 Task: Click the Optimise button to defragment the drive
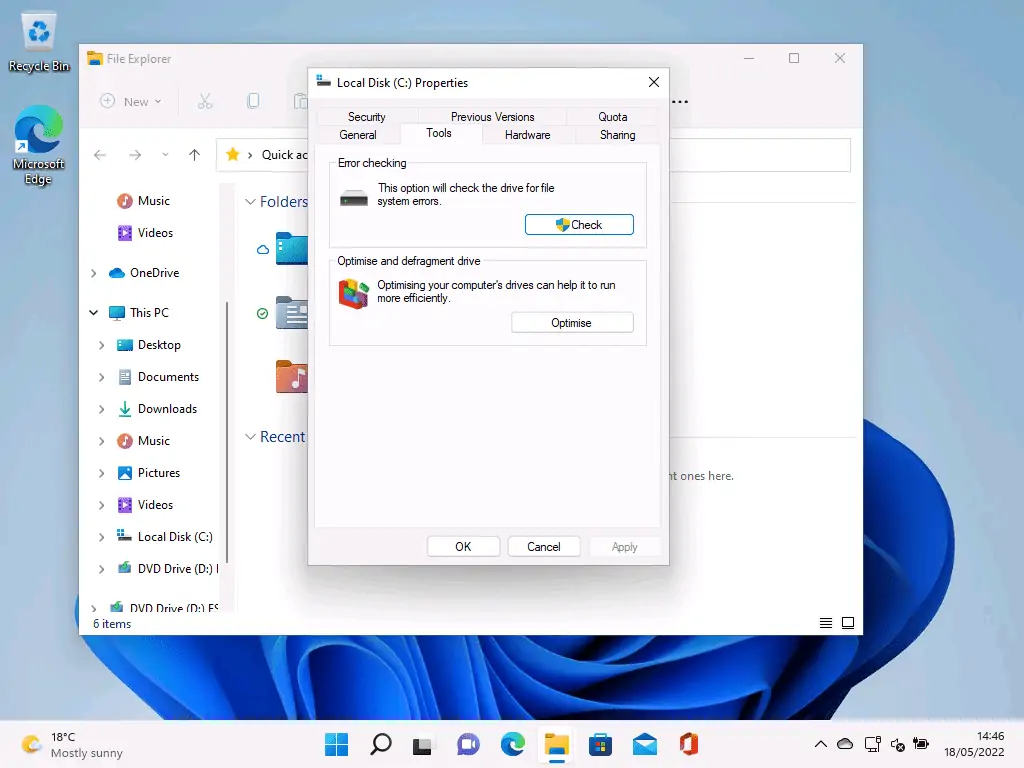click(572, 322)
